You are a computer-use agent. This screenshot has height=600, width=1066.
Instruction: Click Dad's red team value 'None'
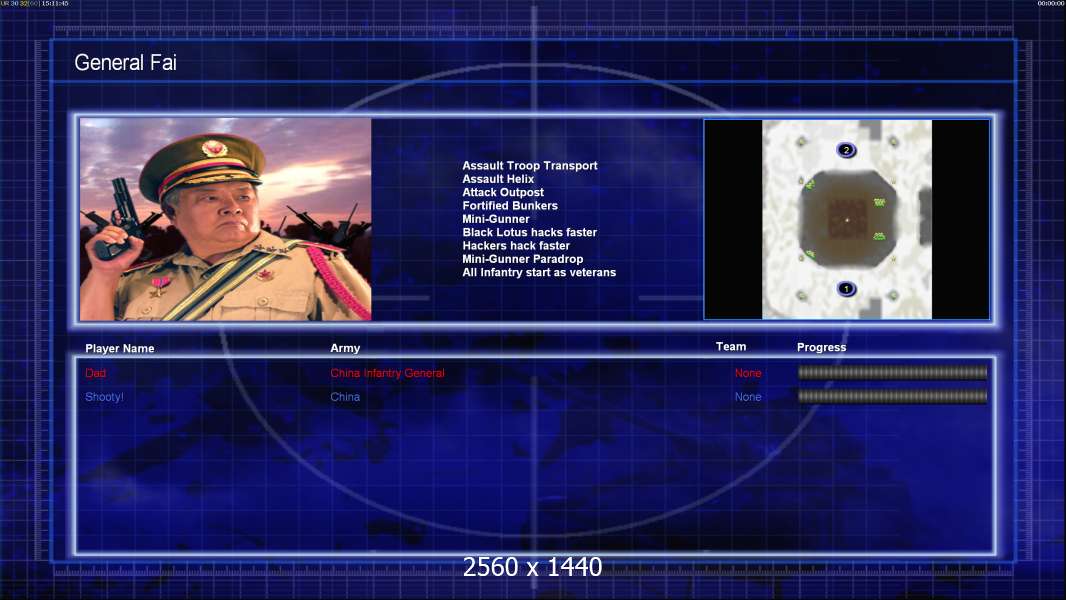pos(748,373)
